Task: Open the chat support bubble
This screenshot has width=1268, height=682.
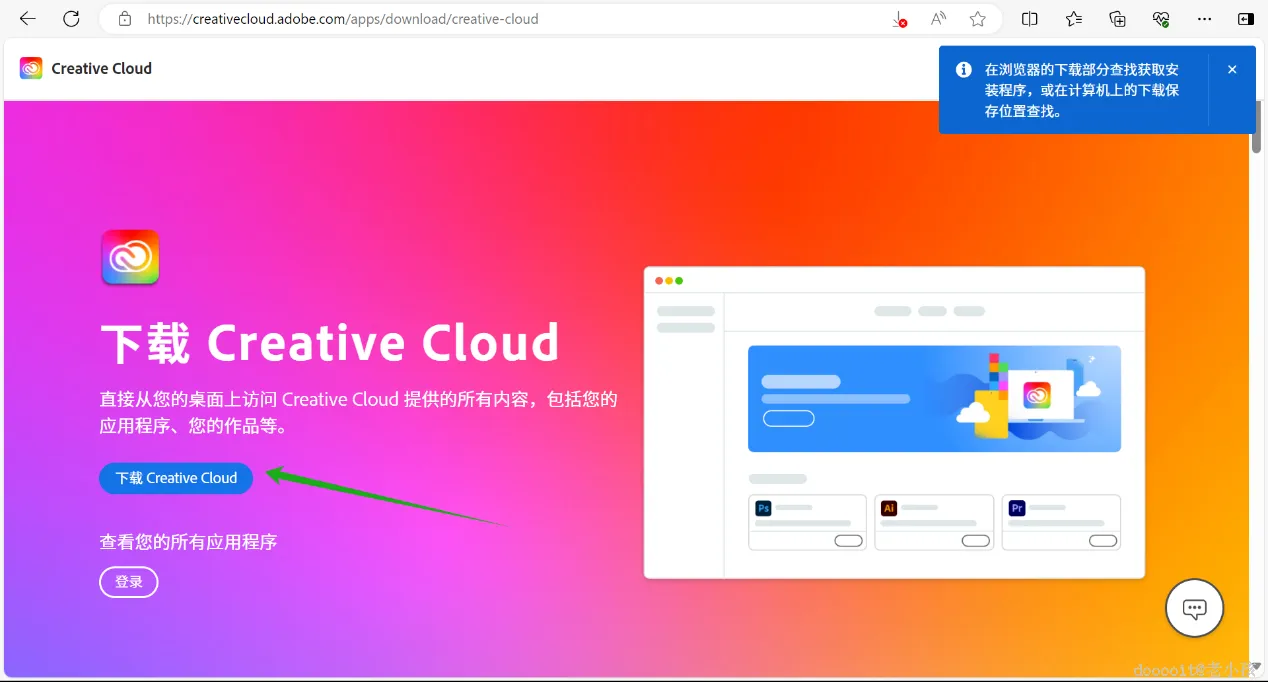Action: point(1195,608)
